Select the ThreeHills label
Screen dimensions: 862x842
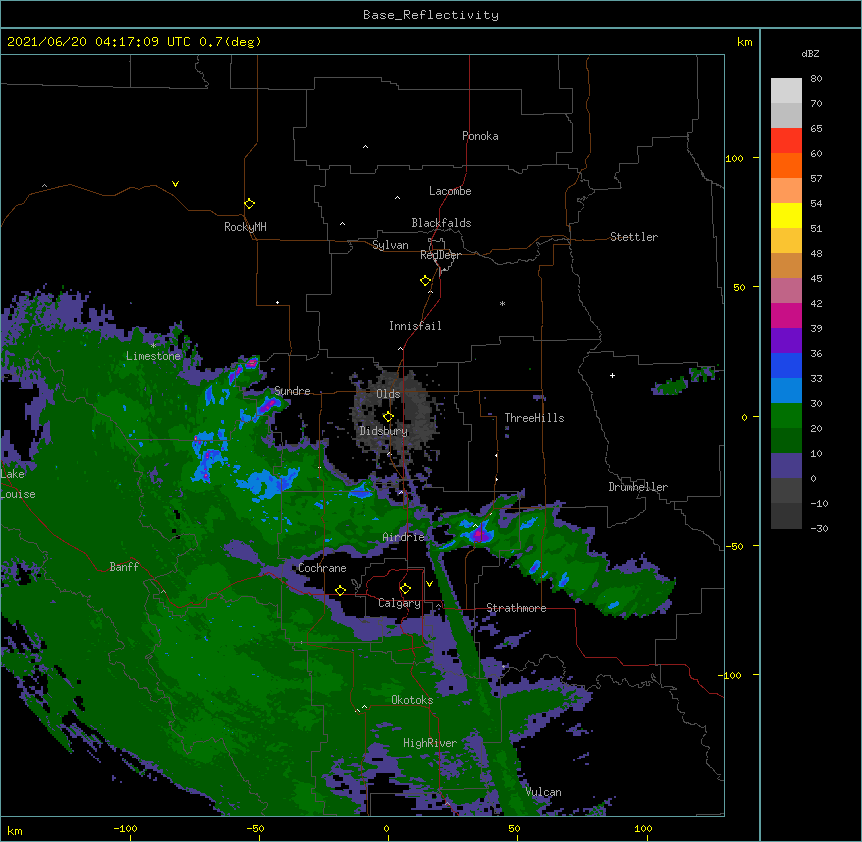[534, 418]
